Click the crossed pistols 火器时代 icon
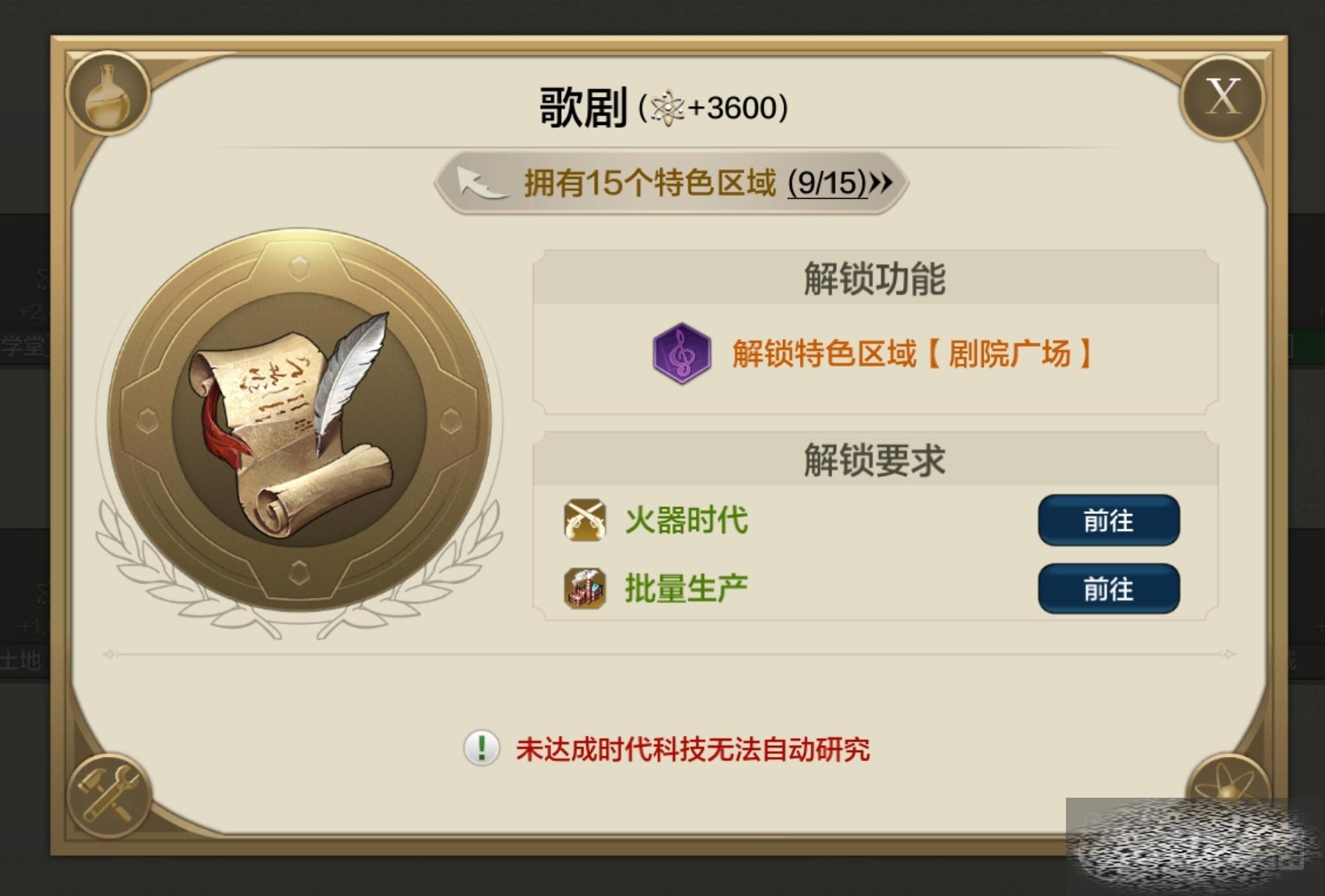Viewport: 1325px width, 896px height. click(x=585, y=520)
